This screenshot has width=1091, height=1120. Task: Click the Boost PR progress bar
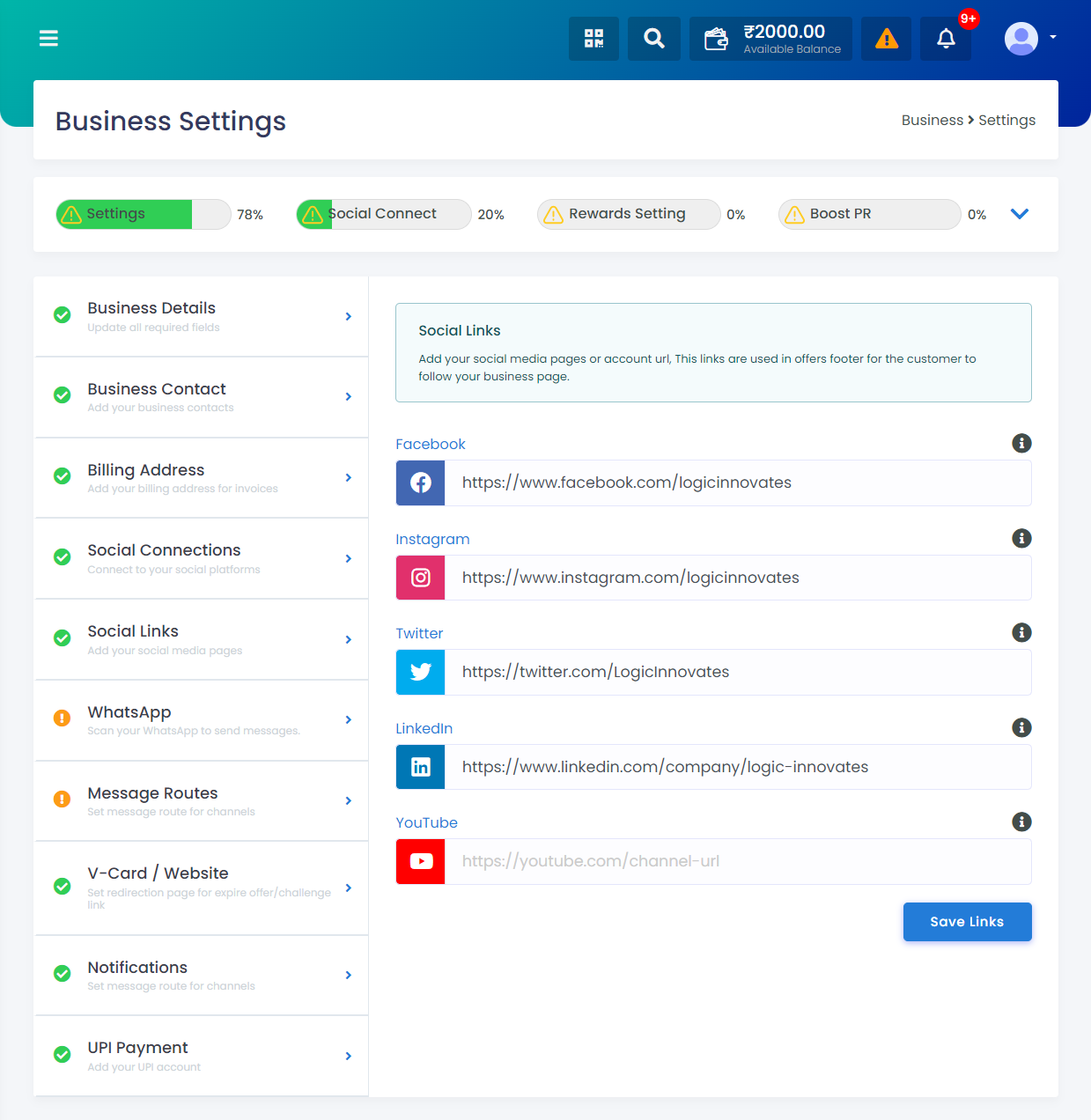point(870,214)
